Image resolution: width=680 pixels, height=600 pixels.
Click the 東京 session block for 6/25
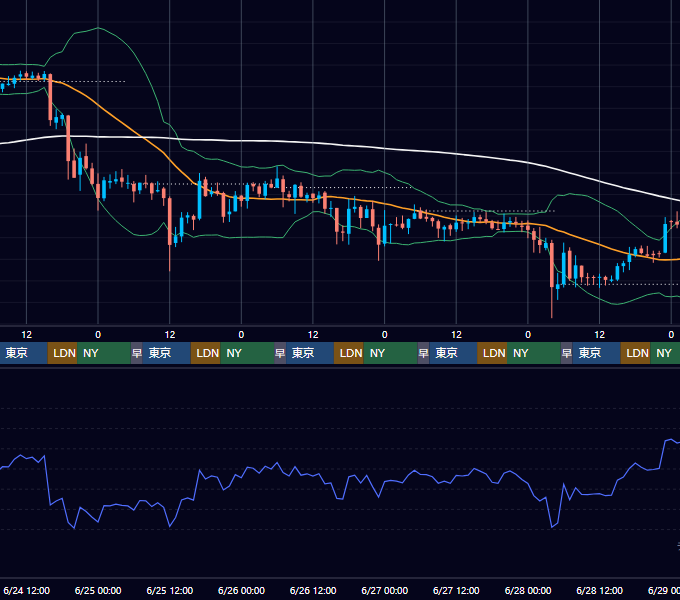(167, 353)
